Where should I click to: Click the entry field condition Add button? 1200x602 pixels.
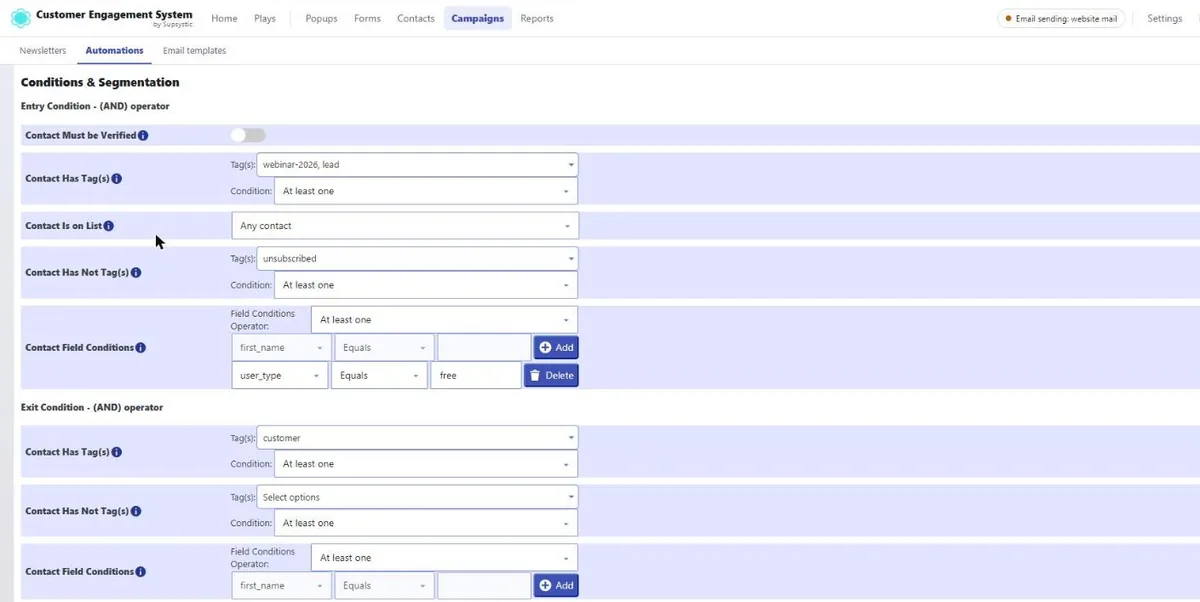tap(556, 348)
